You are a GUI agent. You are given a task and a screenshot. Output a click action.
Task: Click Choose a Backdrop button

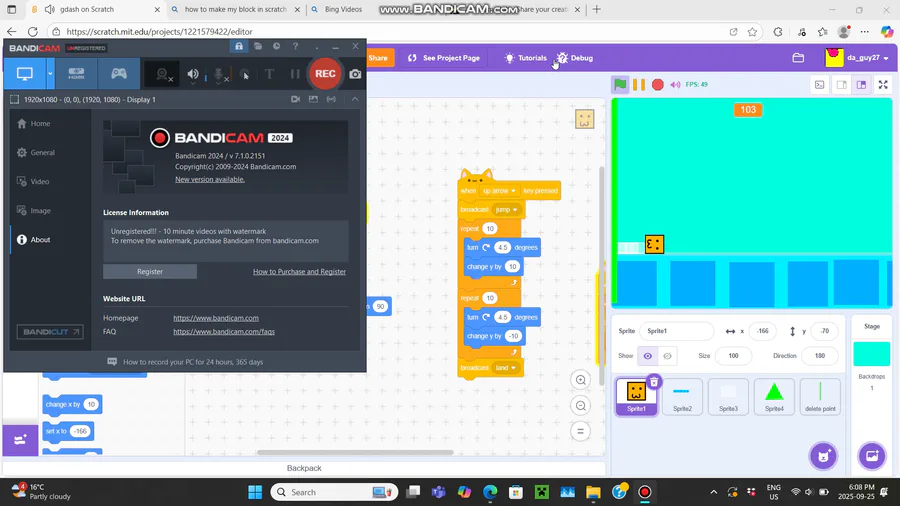[x=872, y=456]
